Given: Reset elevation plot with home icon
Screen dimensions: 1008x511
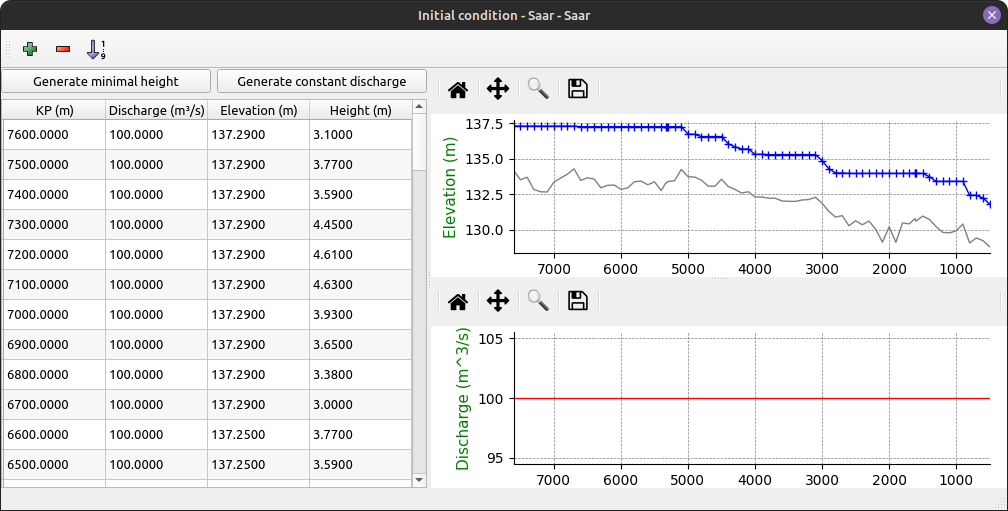Looking at the screenshot, I should click(x=458, y=89).
